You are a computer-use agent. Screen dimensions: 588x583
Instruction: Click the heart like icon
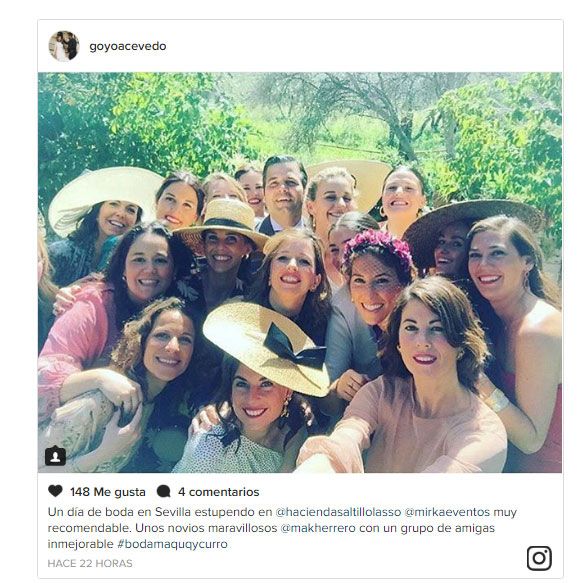click(55, 491)
